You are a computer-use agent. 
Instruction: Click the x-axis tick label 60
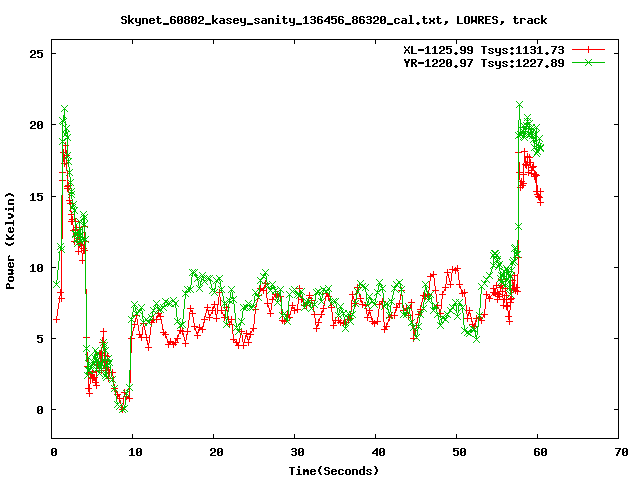[540, 452]
